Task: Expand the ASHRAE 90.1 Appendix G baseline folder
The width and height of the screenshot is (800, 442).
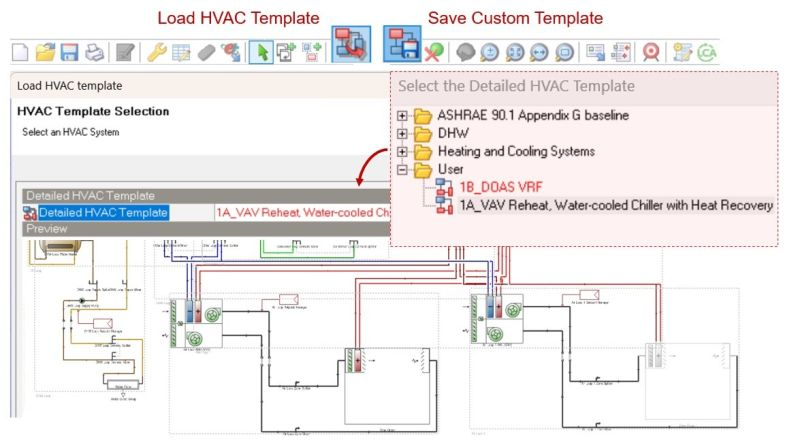Action: pos(403,115)
